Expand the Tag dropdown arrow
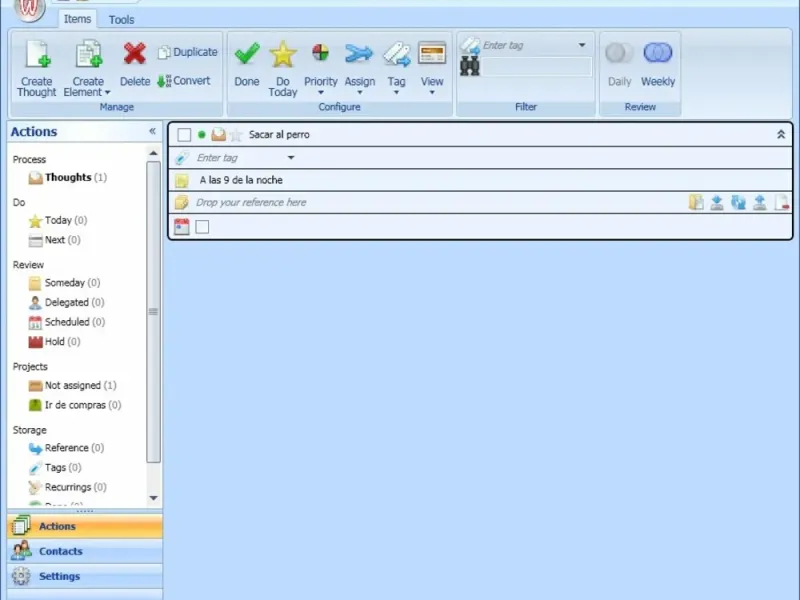Screen dimensions: 800x600 pos(396,93)
